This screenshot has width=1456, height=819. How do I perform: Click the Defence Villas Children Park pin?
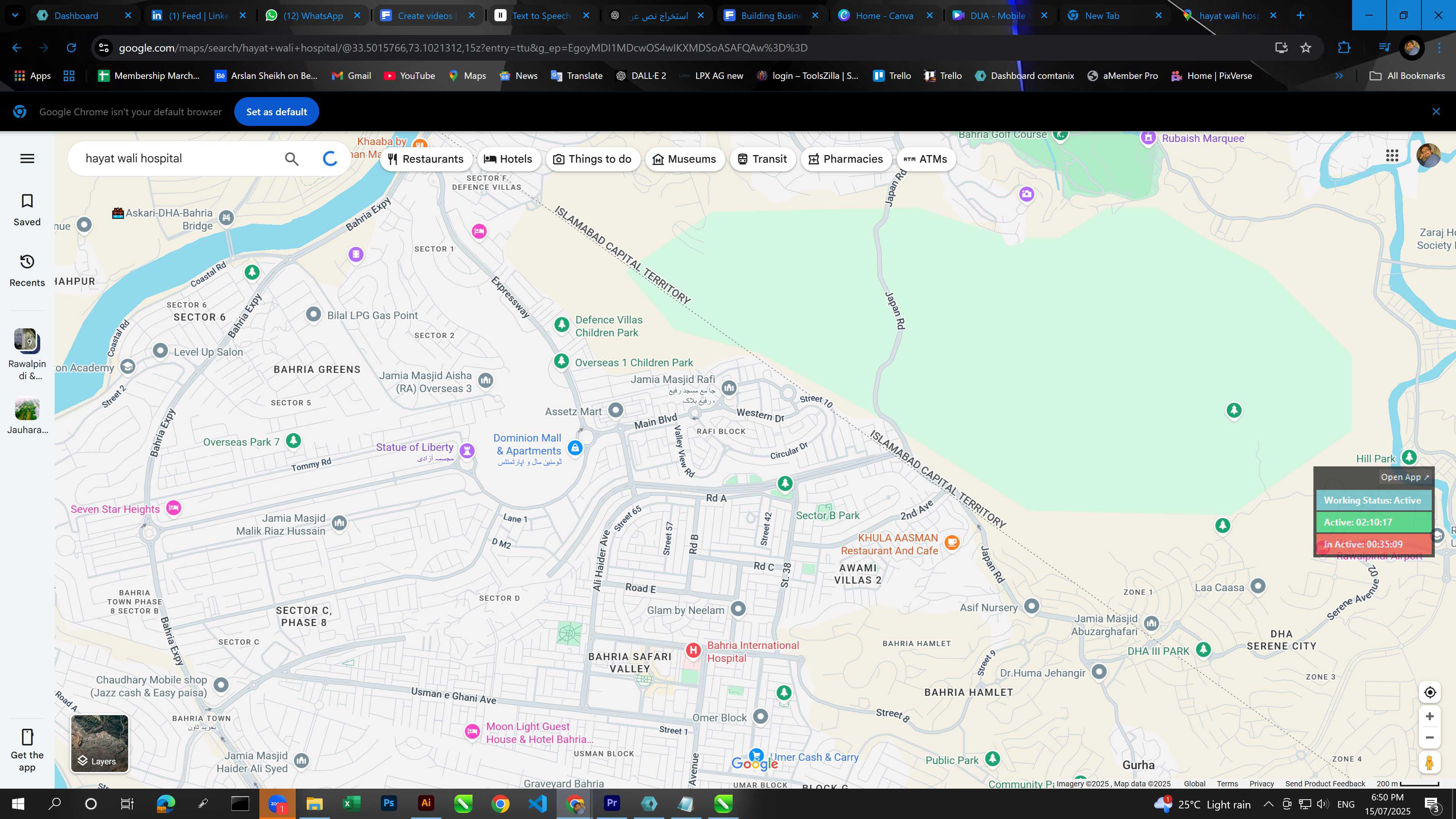point(561,325)
